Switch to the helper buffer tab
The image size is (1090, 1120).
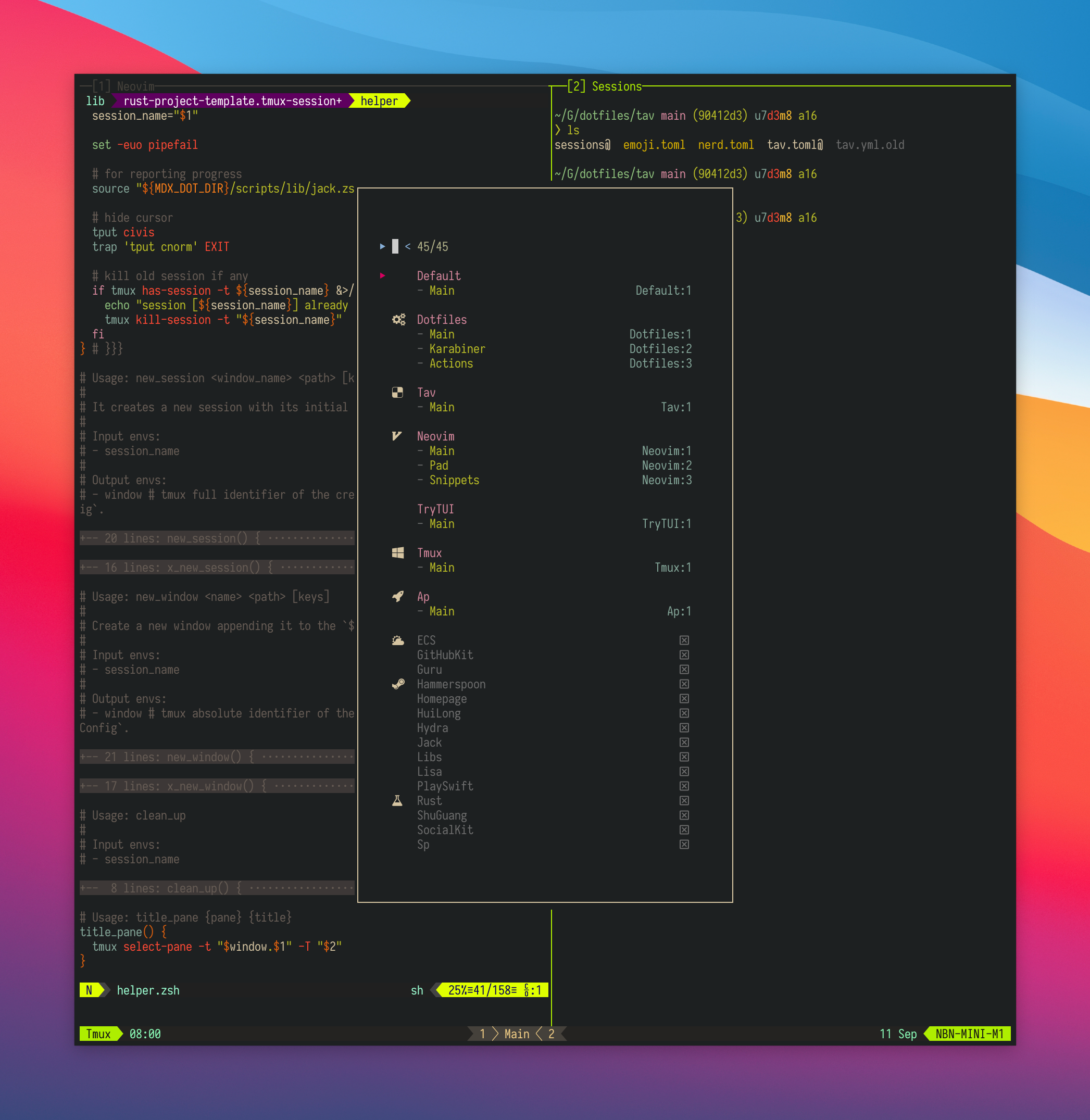[x=379, y=102]
